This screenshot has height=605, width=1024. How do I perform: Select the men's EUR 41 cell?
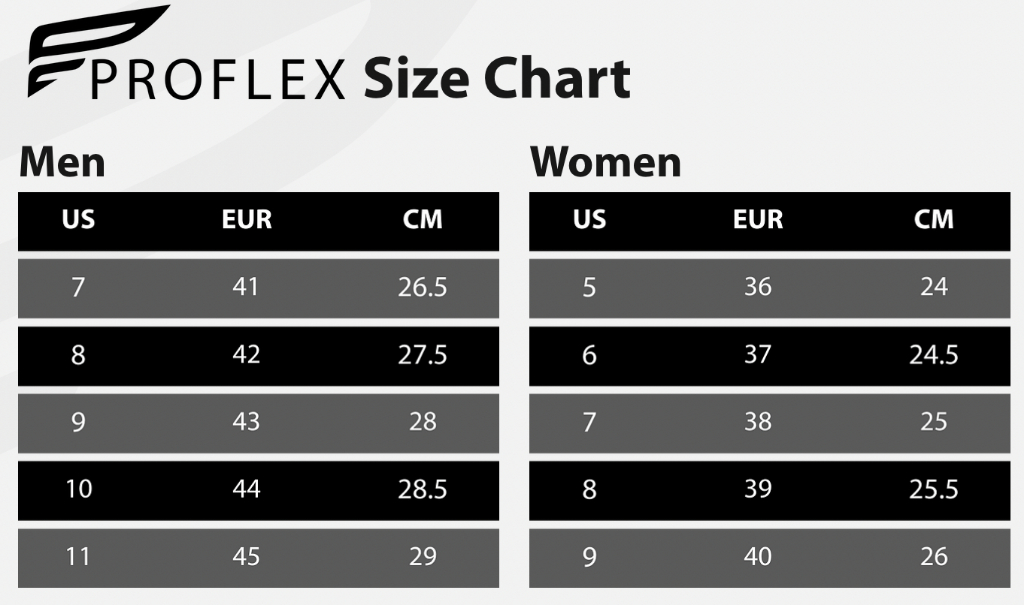(x=245, y=288)
